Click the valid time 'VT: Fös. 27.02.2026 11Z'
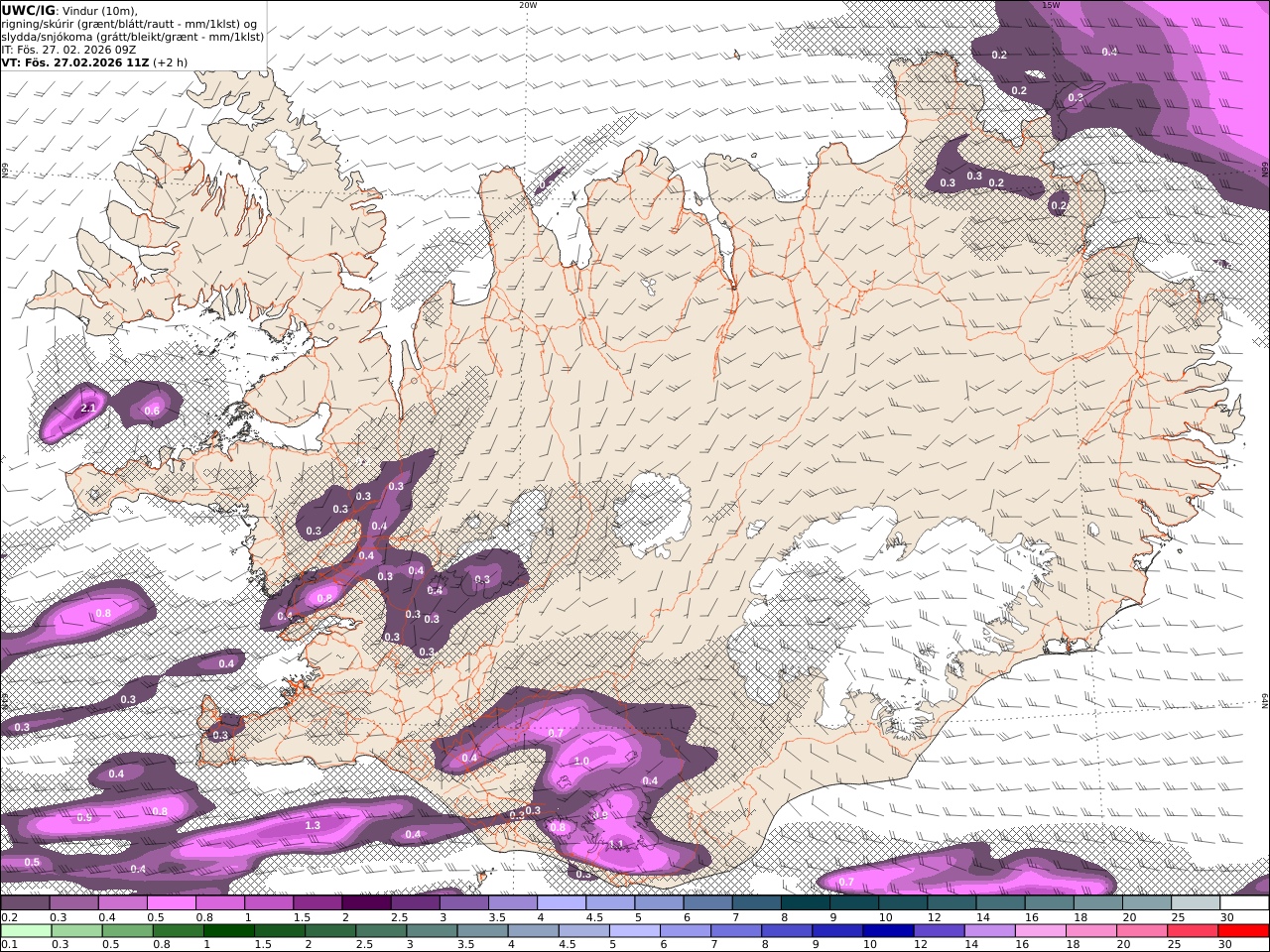This screenshot has height=952, width=1270. pyautogui.click(x=74, y=61)
